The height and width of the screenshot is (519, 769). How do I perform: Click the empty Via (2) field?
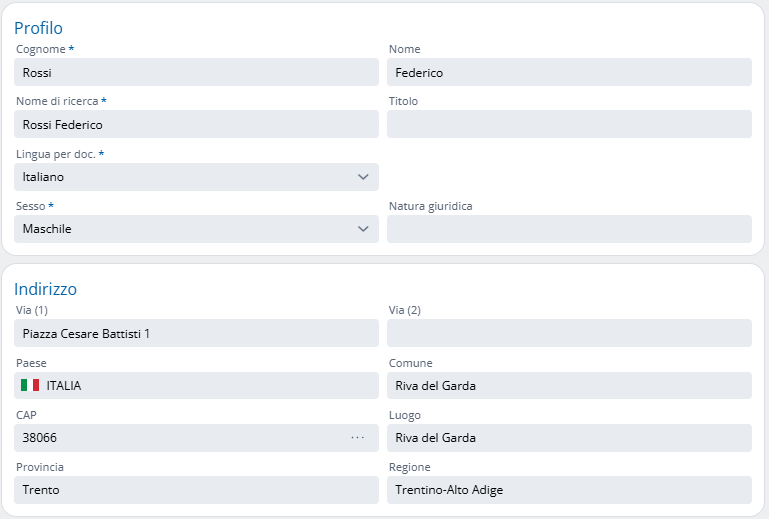click(x=568, y=333)
